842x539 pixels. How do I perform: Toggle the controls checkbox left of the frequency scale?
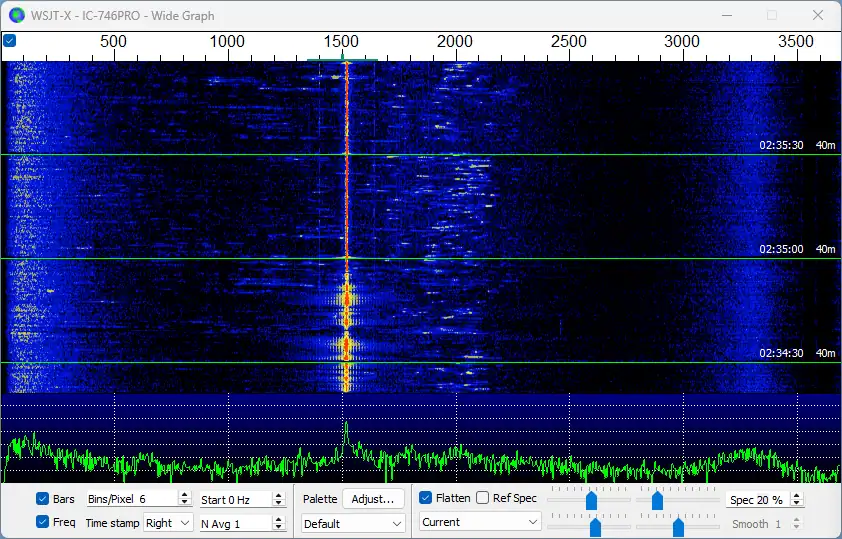coord(9,41)
